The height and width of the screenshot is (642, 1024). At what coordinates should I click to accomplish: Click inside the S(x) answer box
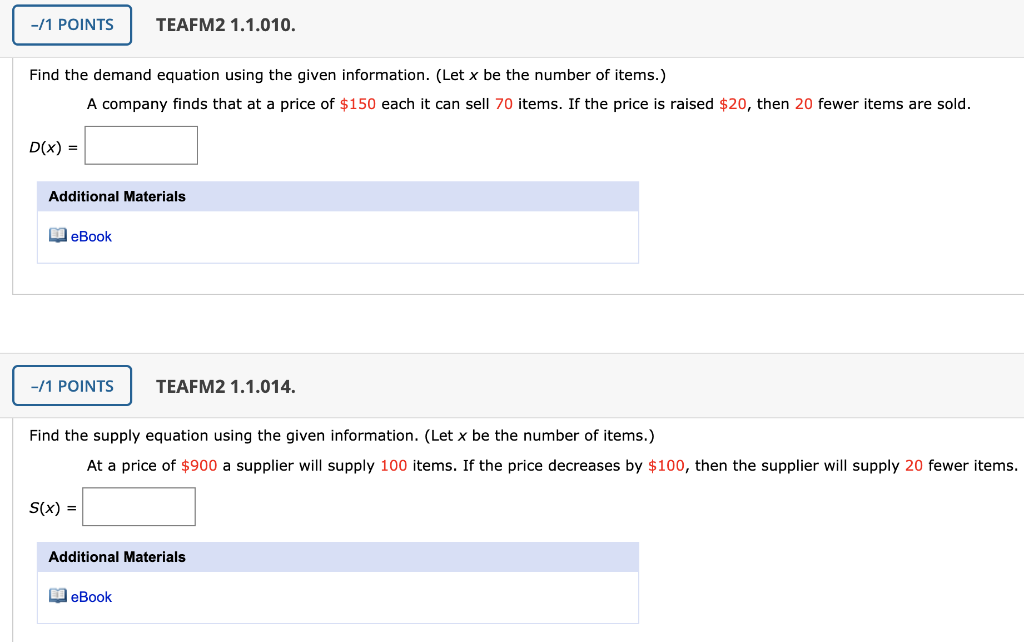click(138, 506)
